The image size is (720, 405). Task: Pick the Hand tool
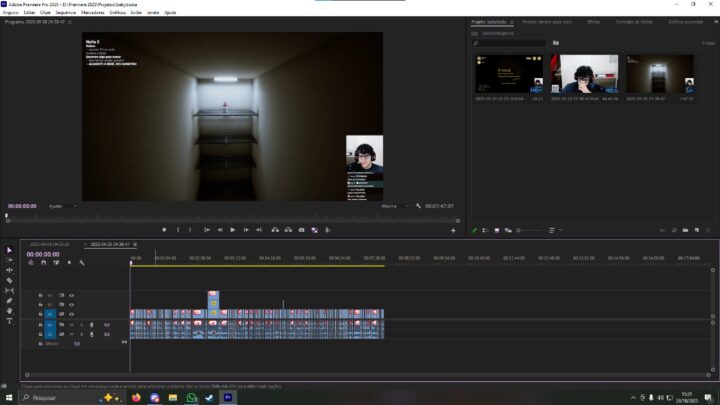tap(10, 310)
